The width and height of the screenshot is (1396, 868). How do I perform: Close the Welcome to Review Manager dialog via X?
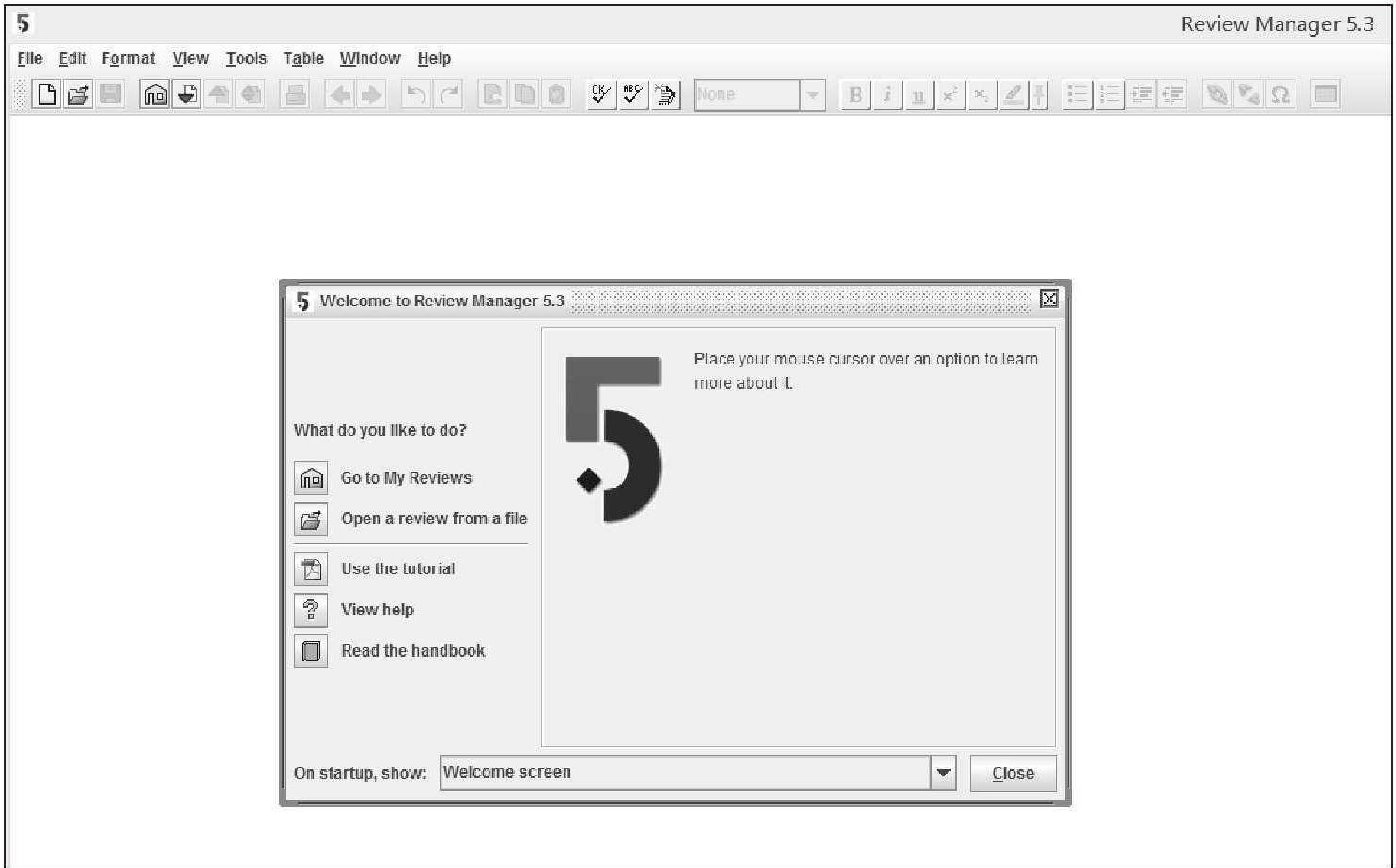pyautogui.click(x=1049, y=299)
